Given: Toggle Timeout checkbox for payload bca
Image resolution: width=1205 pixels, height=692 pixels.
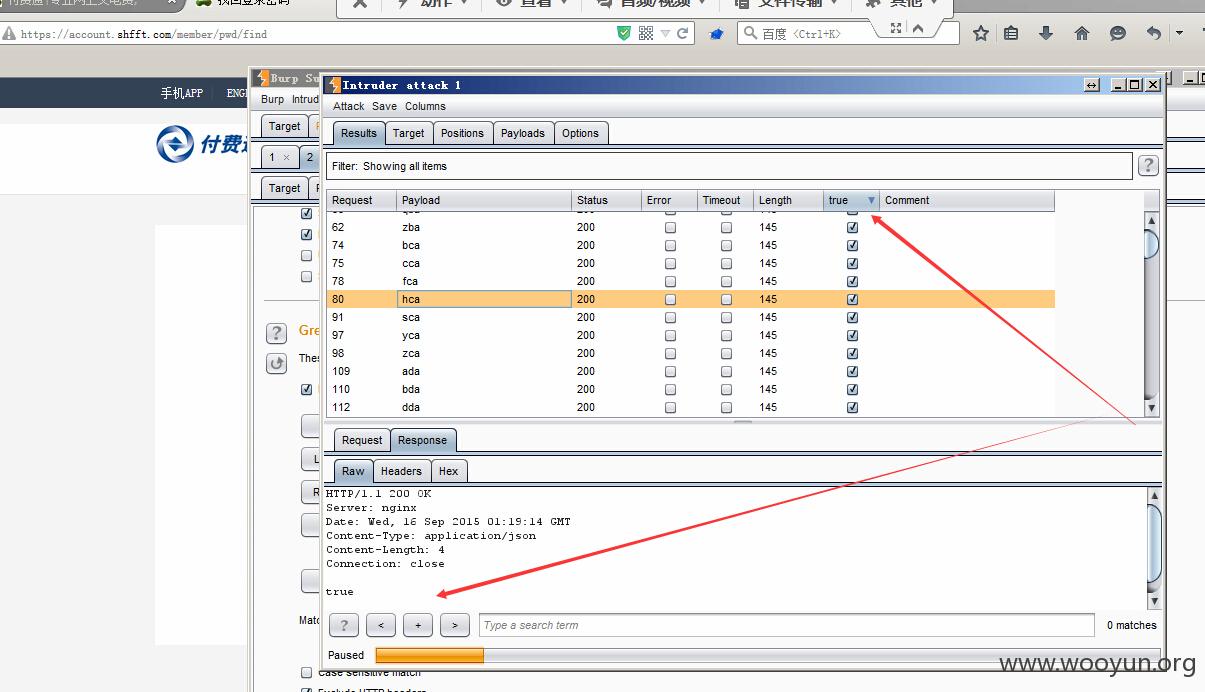Looking at the screenshot, I should [726, 245].
